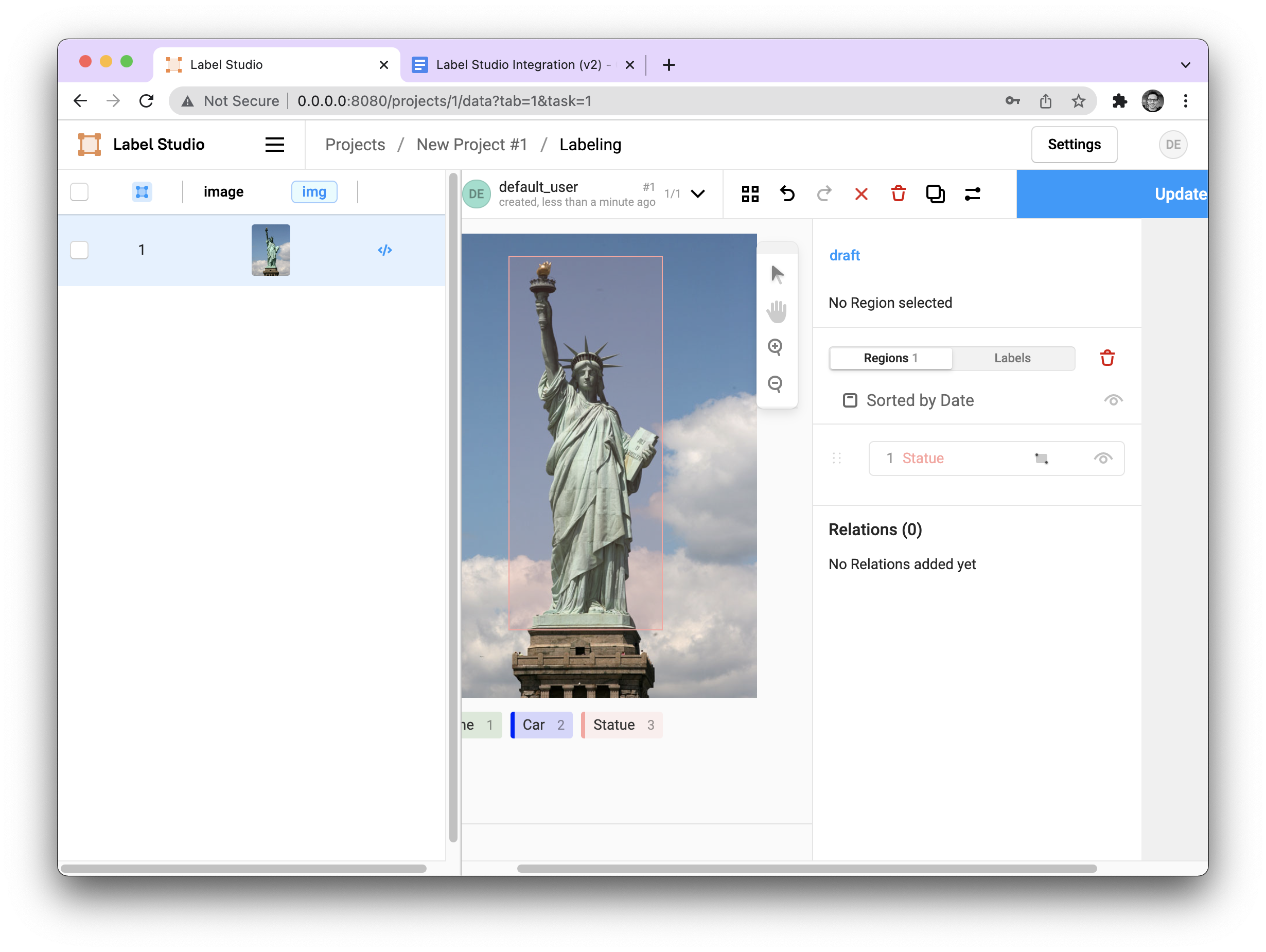Click the Update button

pos(1180,193)
